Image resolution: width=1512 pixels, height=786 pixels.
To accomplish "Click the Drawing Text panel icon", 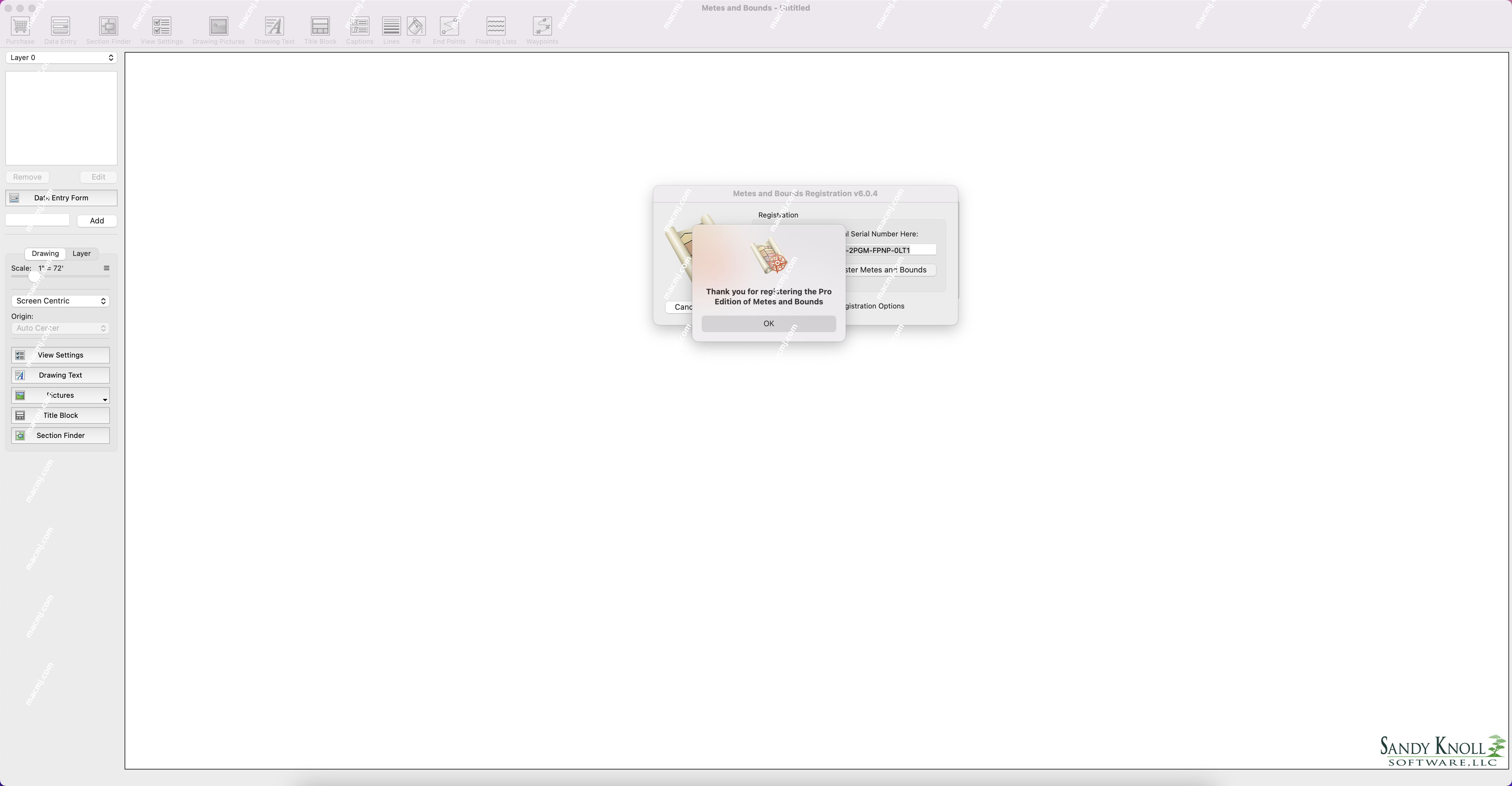I will [x=20, y=375].
